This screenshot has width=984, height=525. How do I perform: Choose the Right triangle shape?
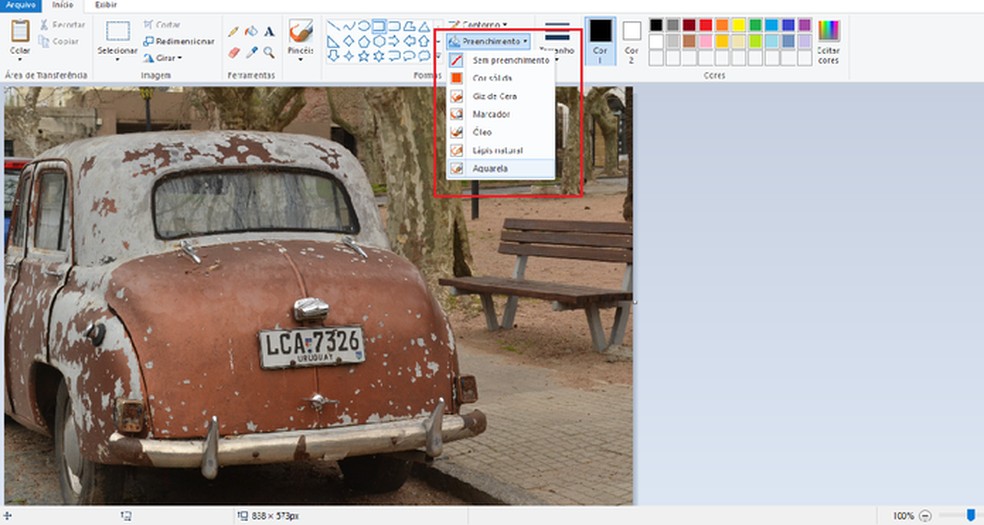click(x=333, y=41)
